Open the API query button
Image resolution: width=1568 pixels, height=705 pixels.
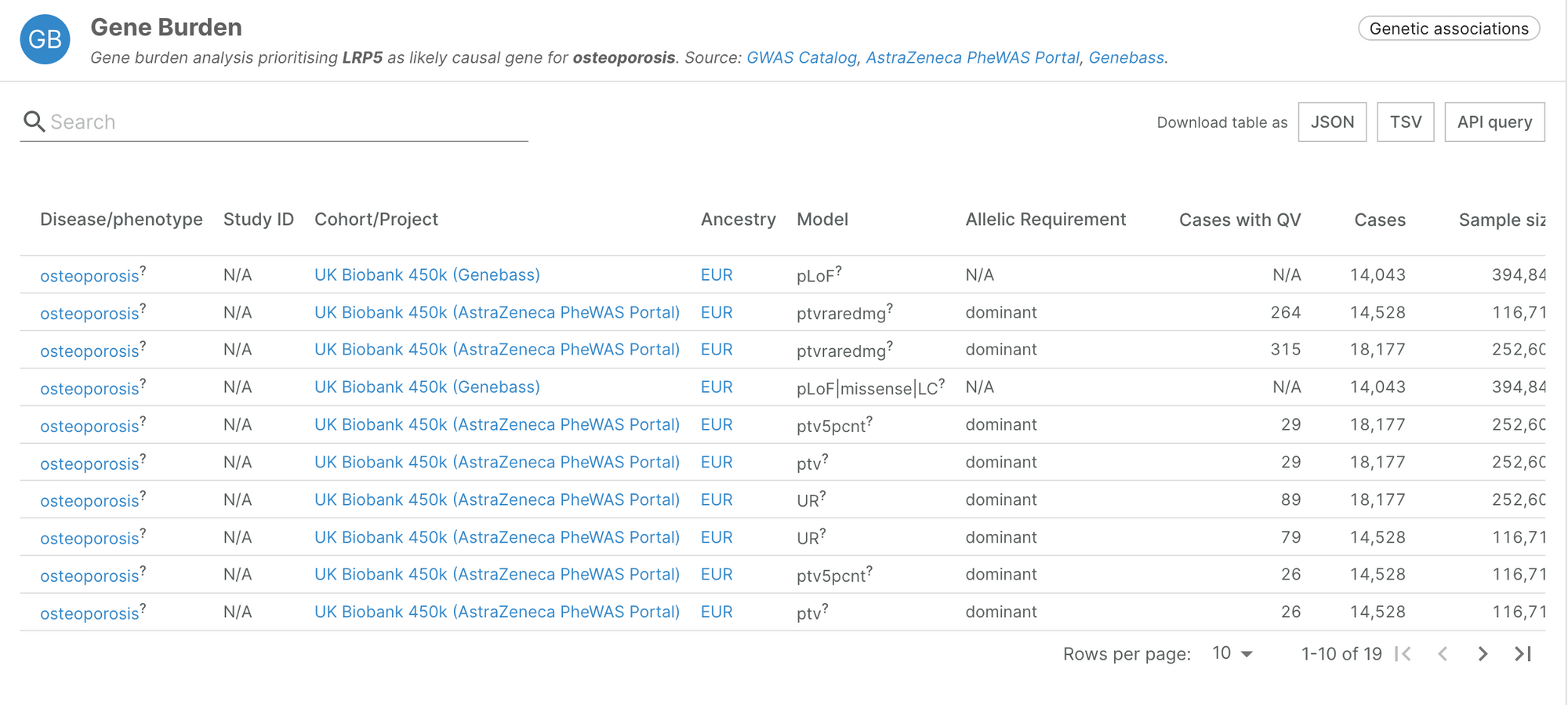(x=1494, y=122)
